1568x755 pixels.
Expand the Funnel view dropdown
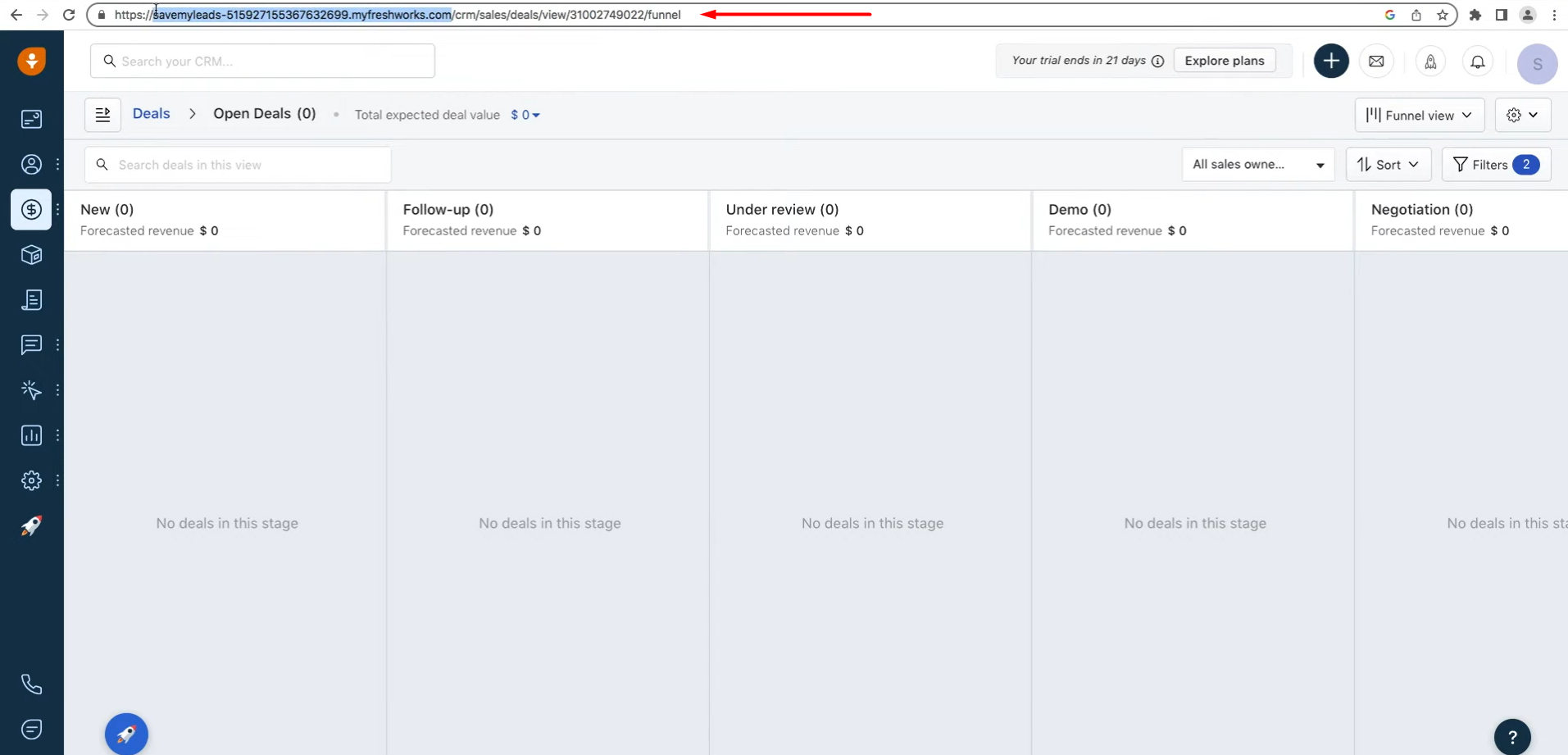(x=1419, y=116)
